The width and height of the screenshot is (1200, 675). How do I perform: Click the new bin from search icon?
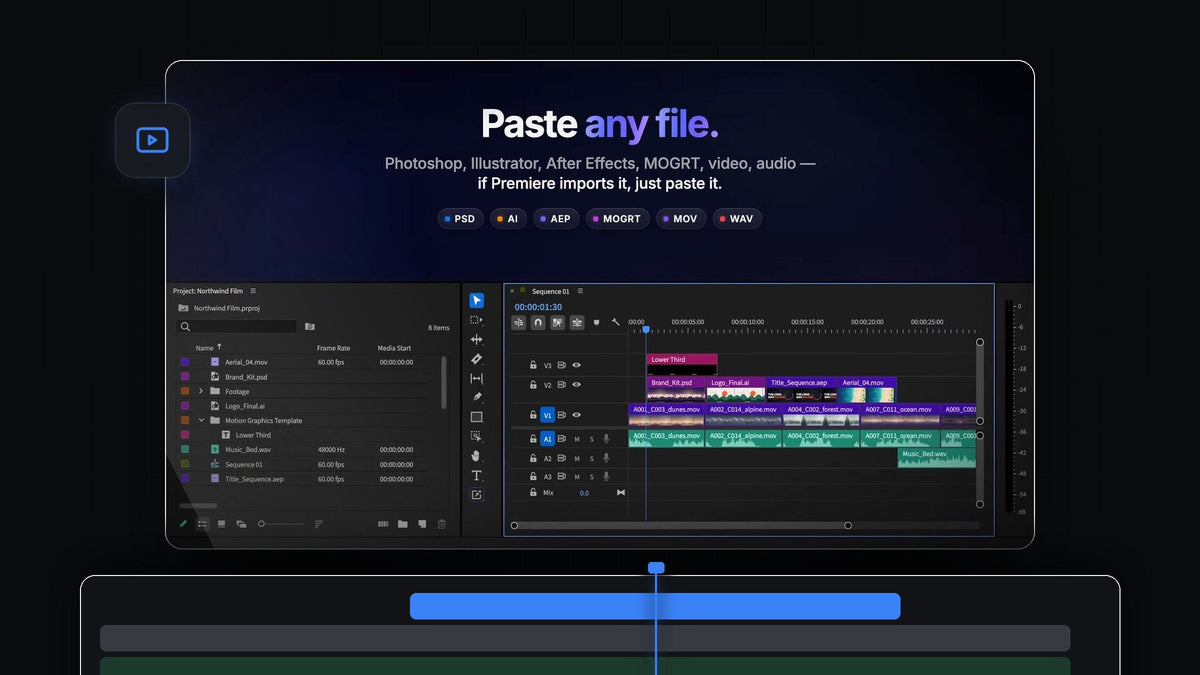(x=310, y=327)
